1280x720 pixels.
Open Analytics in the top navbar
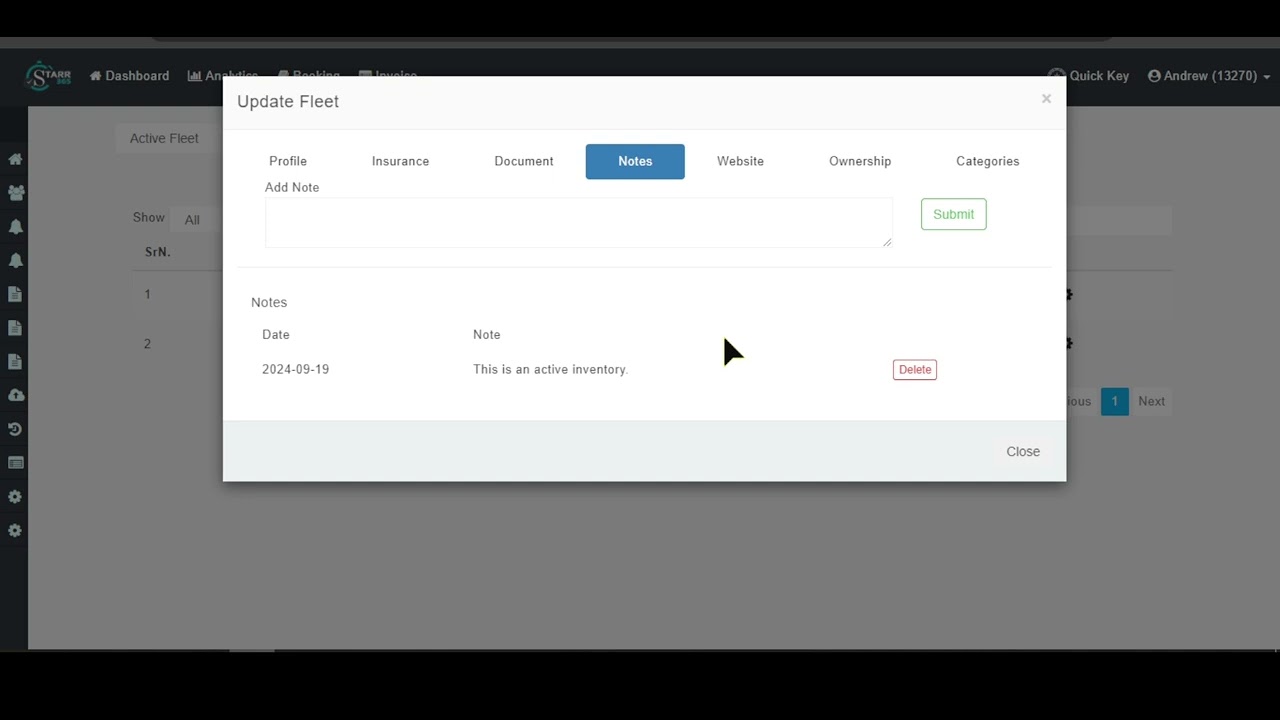[x=223, y=76]
